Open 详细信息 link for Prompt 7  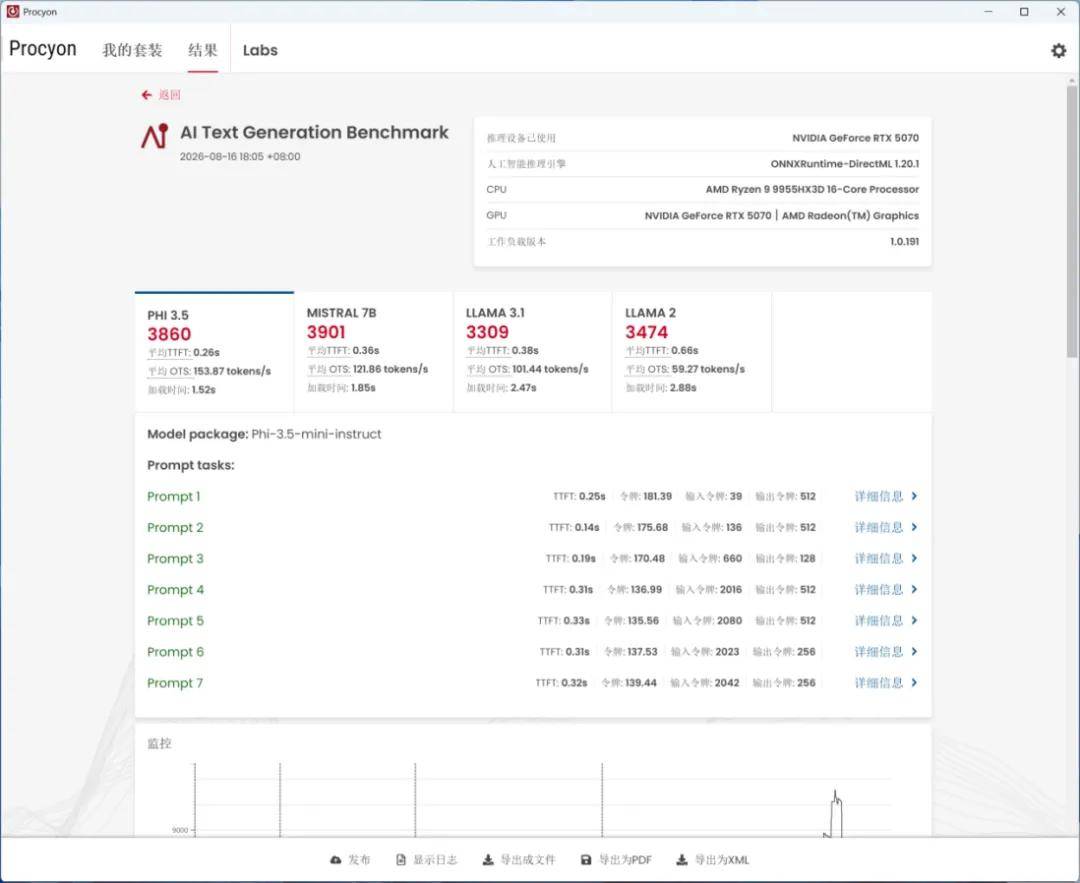coord(878,682)
